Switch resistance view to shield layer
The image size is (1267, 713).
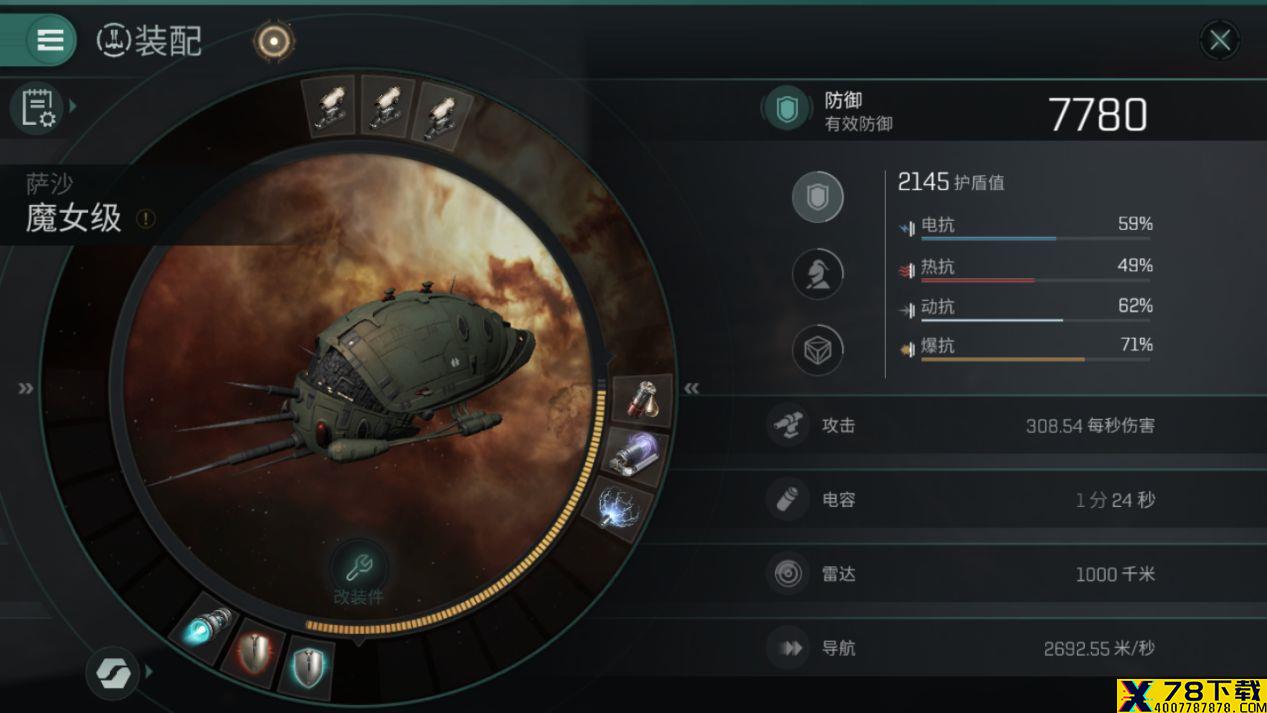coord(818,197)
